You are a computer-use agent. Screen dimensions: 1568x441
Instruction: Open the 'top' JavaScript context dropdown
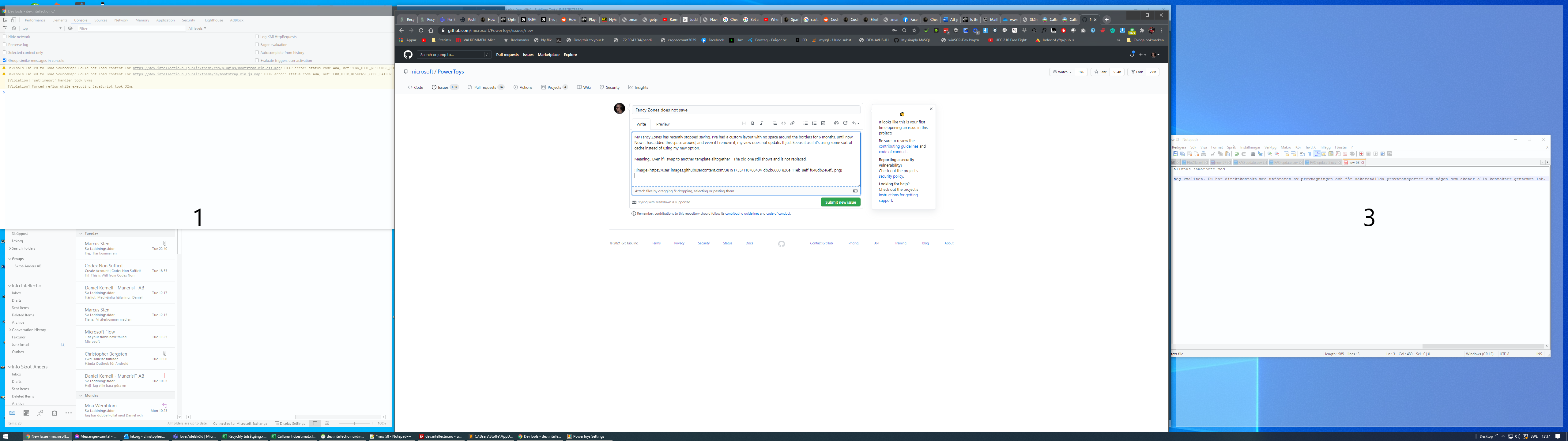click(x=41, y=28)
